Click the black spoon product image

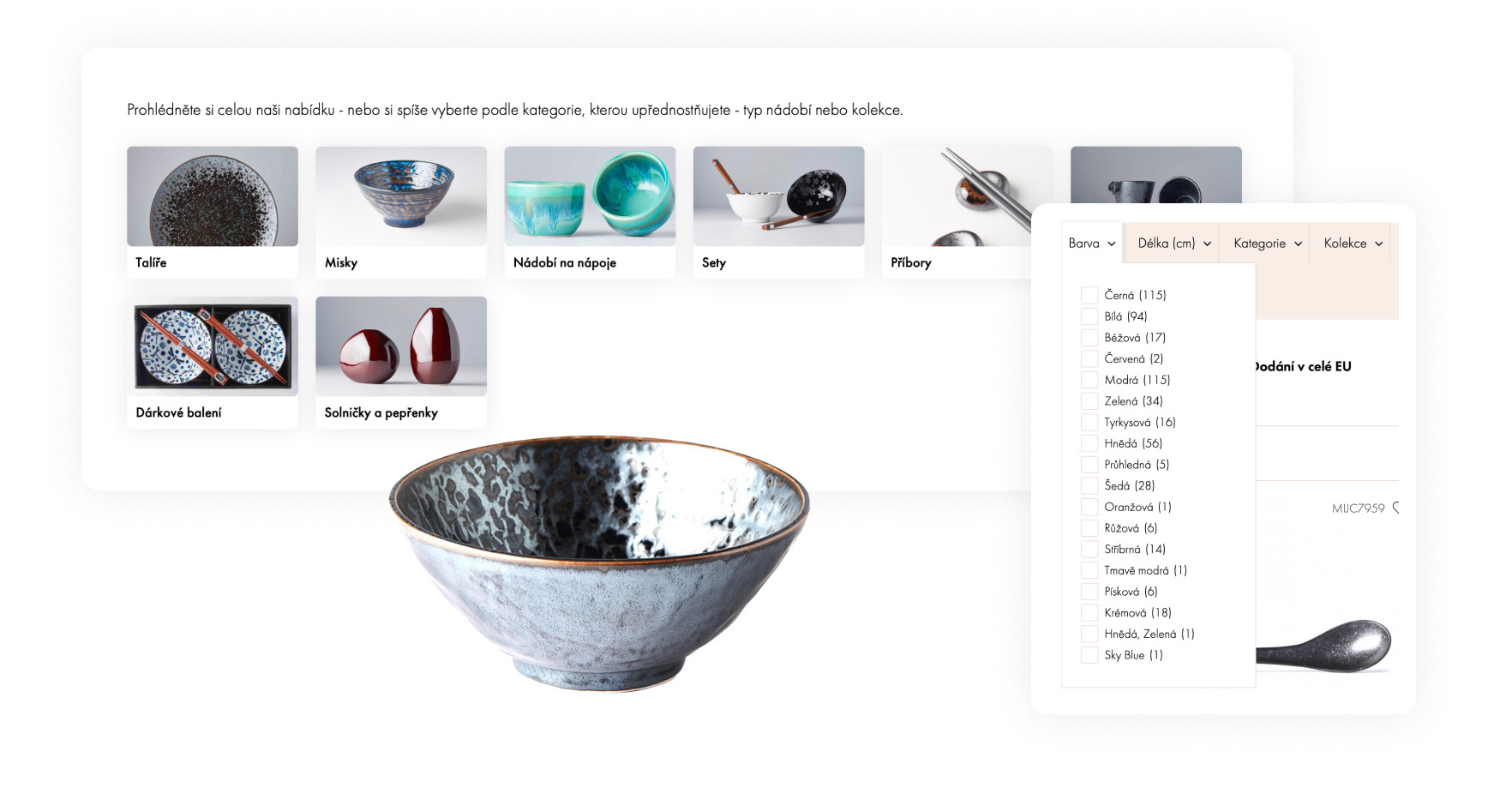point(1323,646)
